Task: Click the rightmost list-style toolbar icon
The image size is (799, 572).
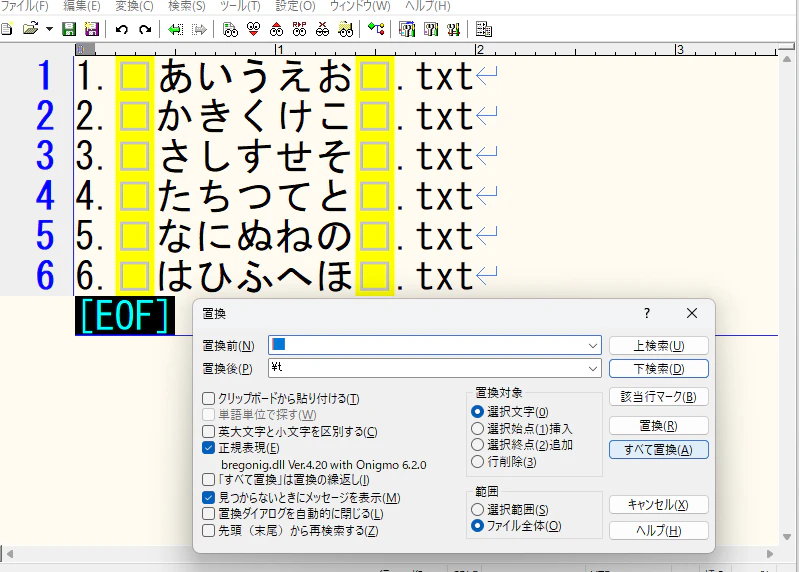Action: click(x=484, y=30)
